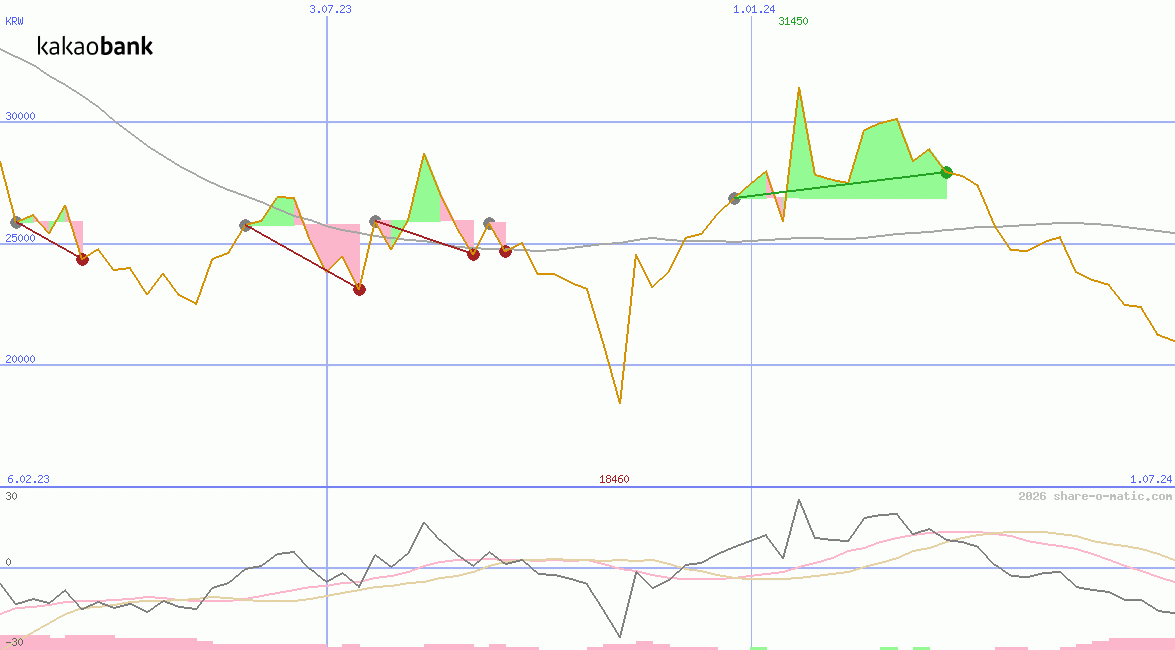Select the 3.07.23 date label

pos(330,8)
